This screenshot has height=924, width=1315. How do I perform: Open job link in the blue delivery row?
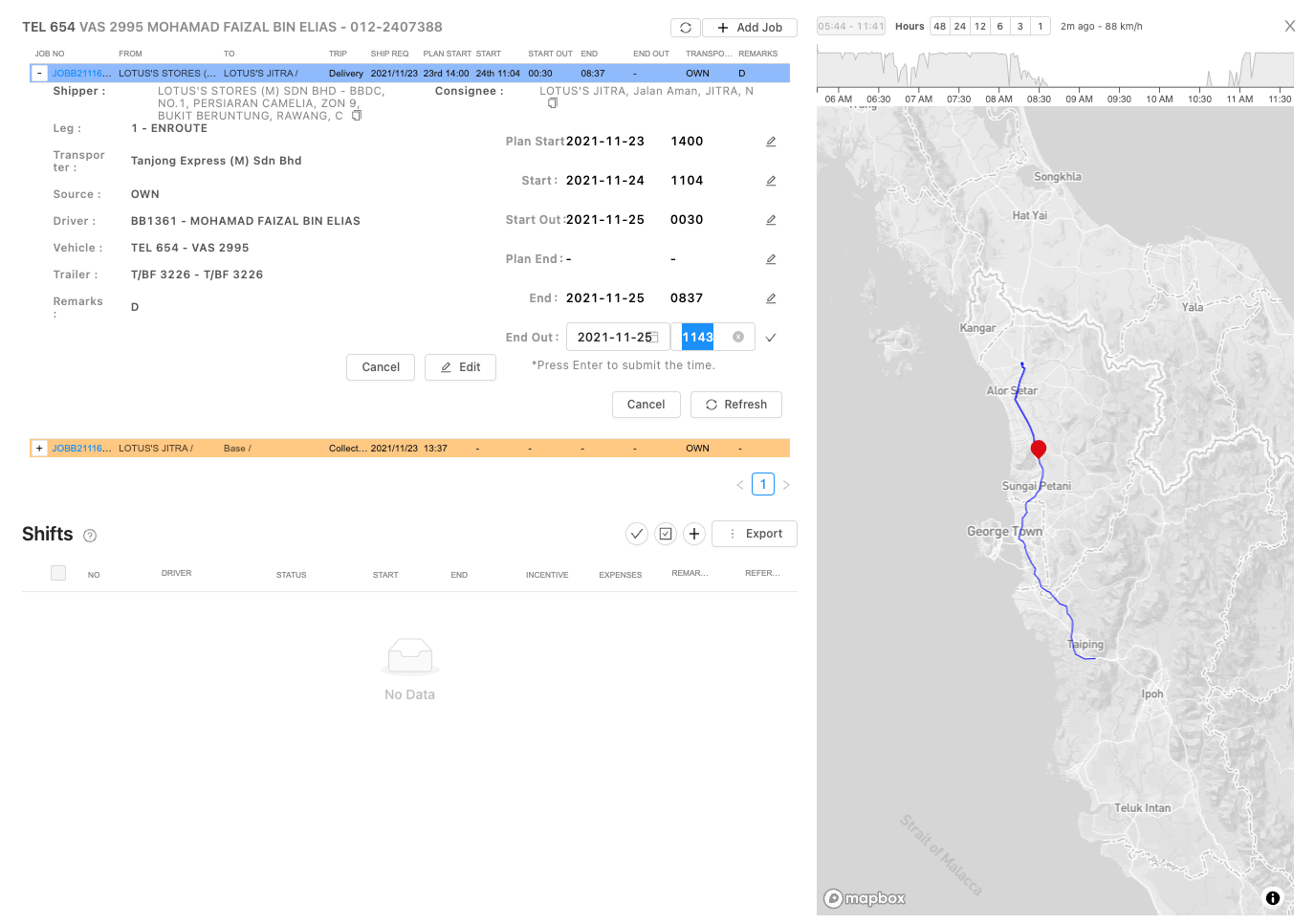[x=81, y=73]
